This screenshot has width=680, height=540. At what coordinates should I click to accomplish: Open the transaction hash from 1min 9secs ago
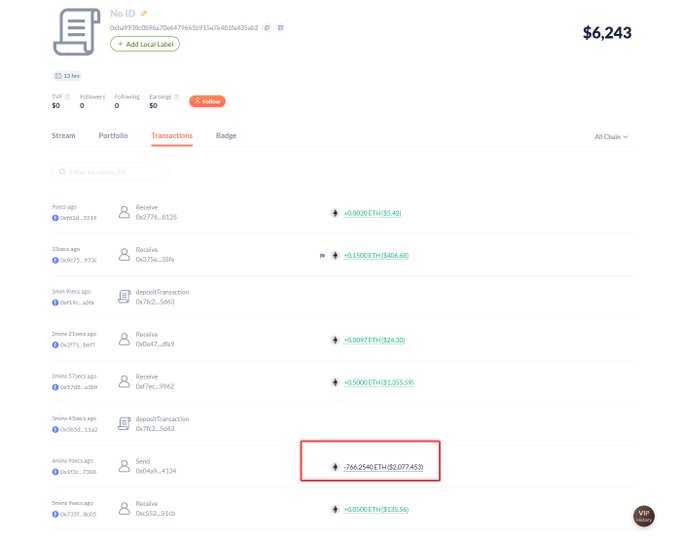point(77,302)
